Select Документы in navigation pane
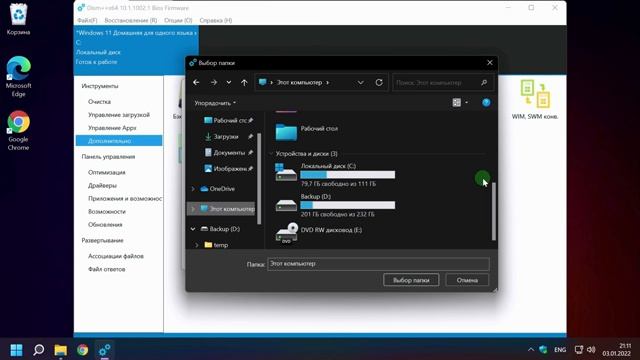 coord(229,152)
